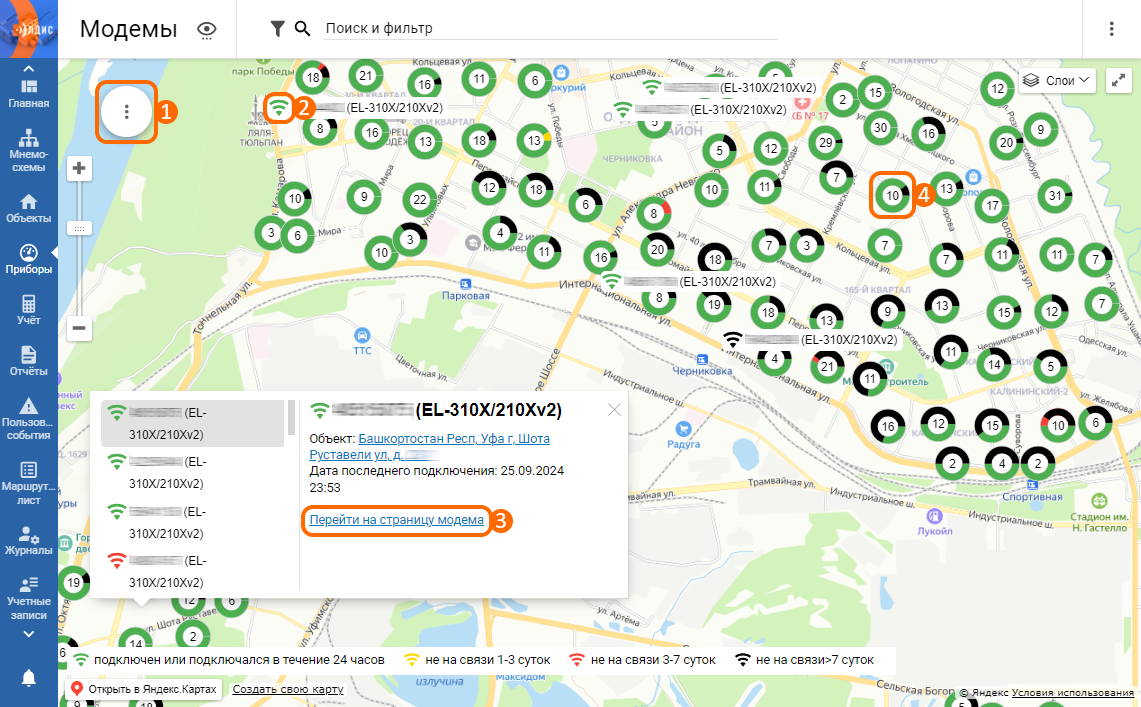The height and width of the screenshot is (707, 1141).
Task: Select the red-signal modem in popup list
Action: tap(193, 572)
